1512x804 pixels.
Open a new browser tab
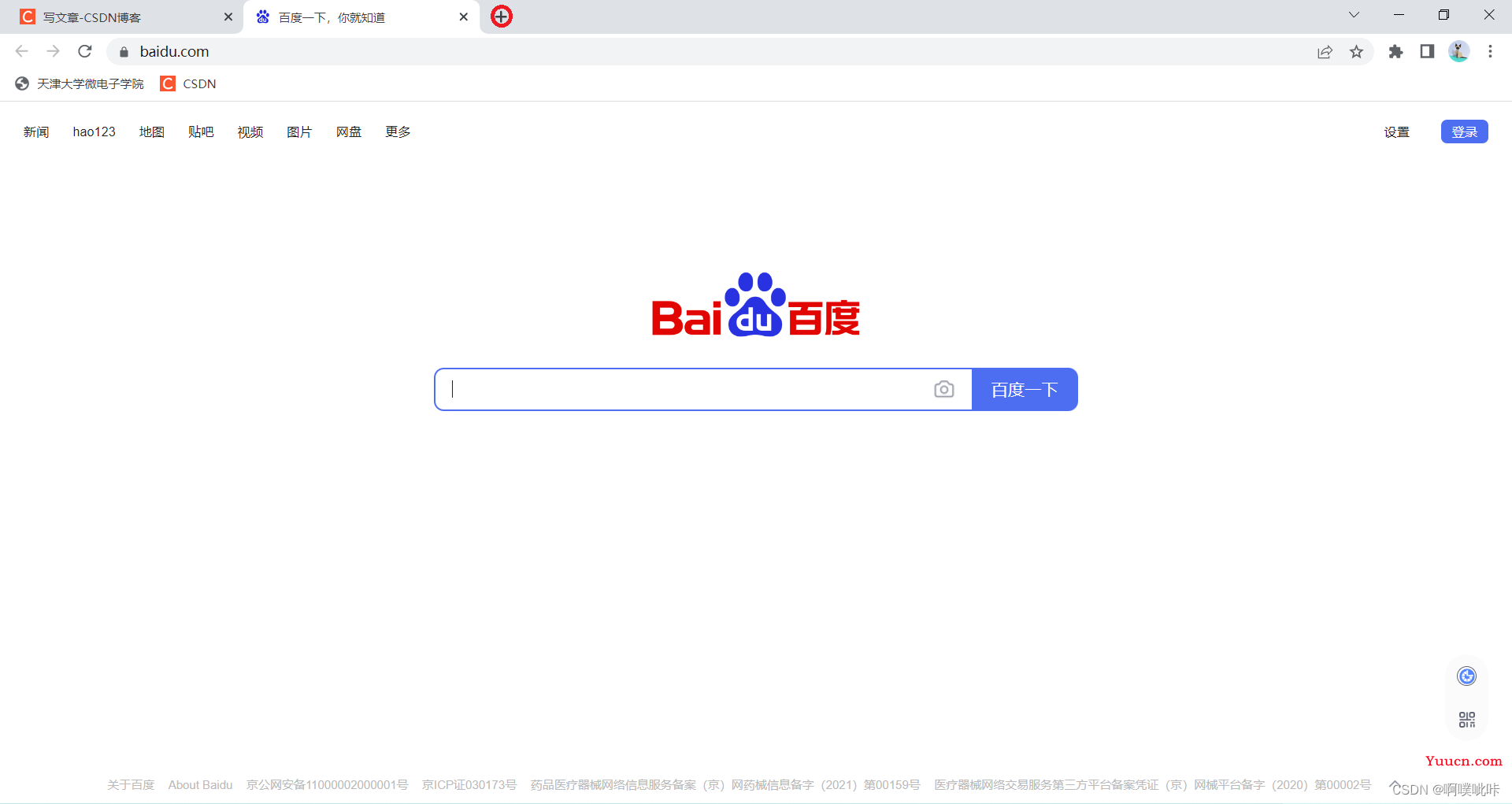pyautogui.click(x=502, y=17)
